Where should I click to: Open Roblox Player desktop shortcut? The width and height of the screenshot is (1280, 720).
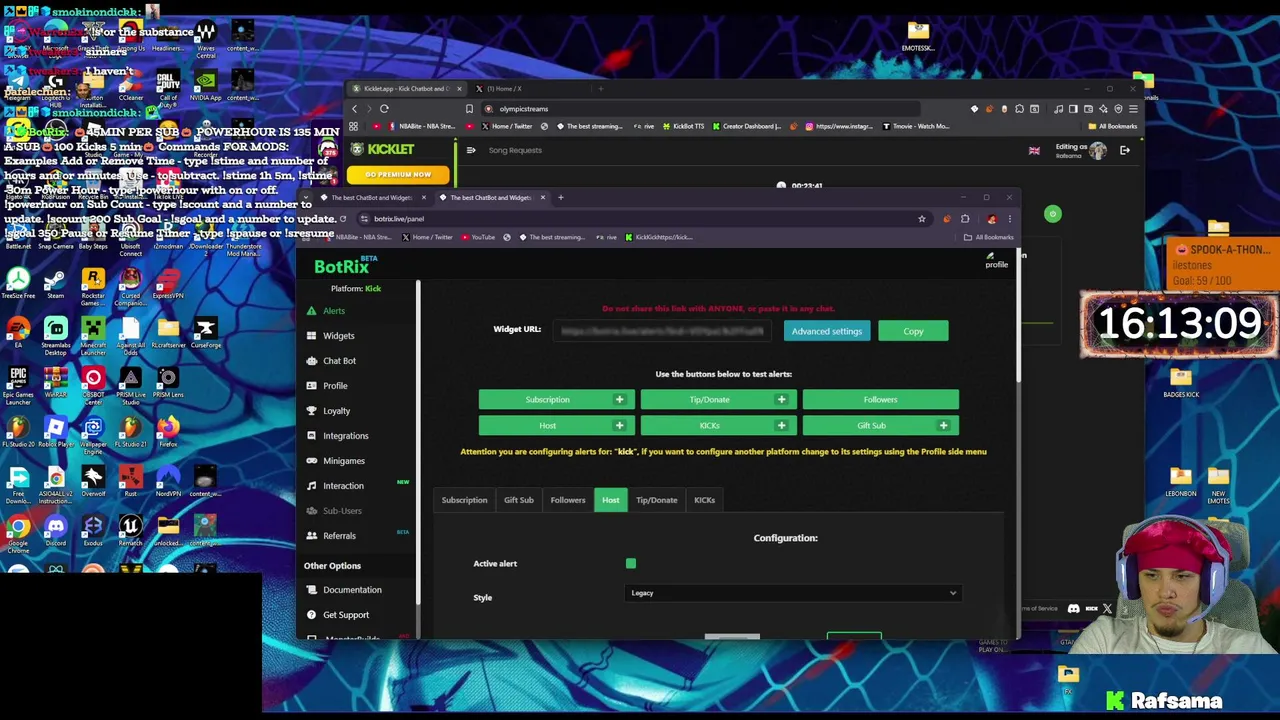pyautogui.click(x=55, y=433)
